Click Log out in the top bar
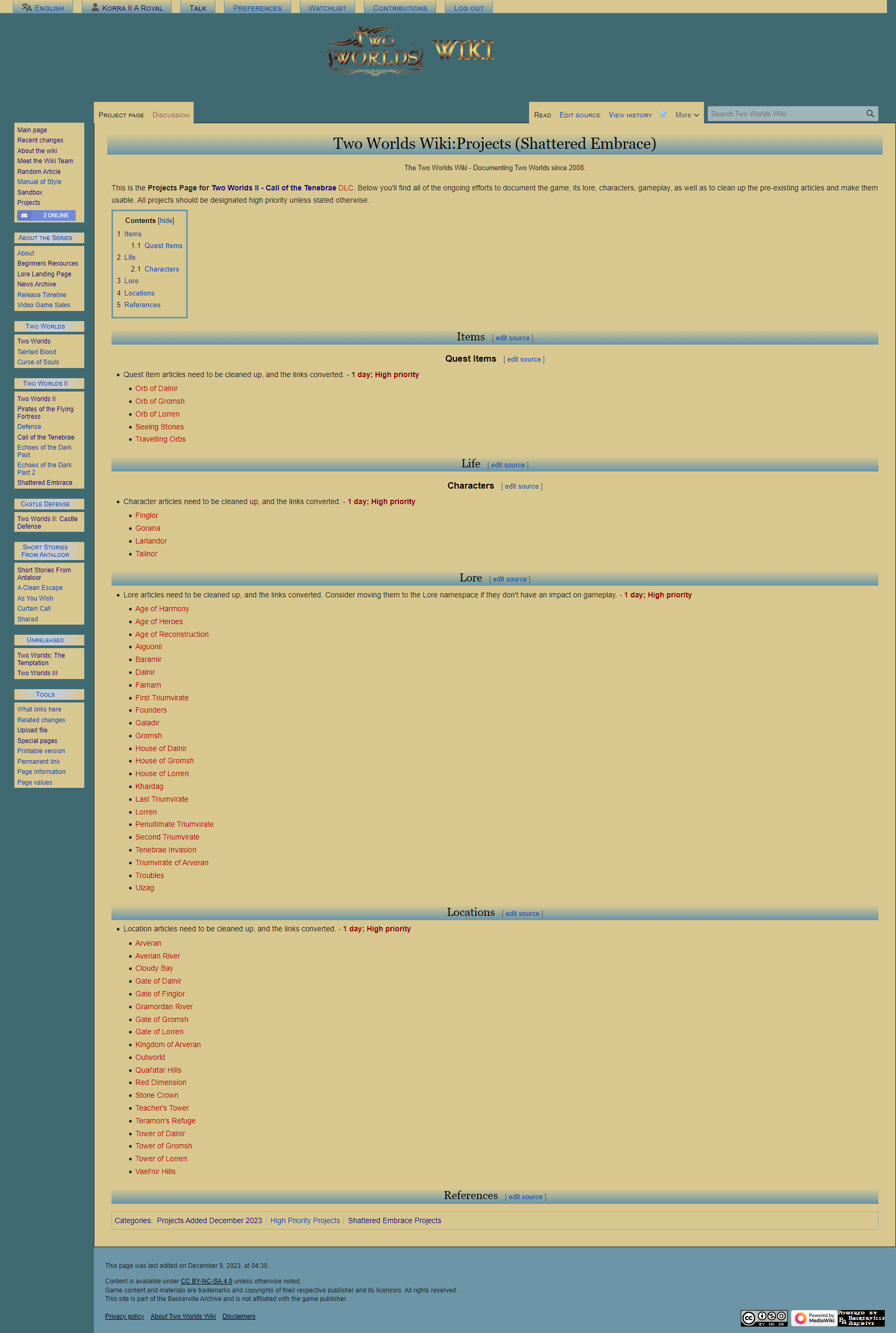 (x=469, y=8)
